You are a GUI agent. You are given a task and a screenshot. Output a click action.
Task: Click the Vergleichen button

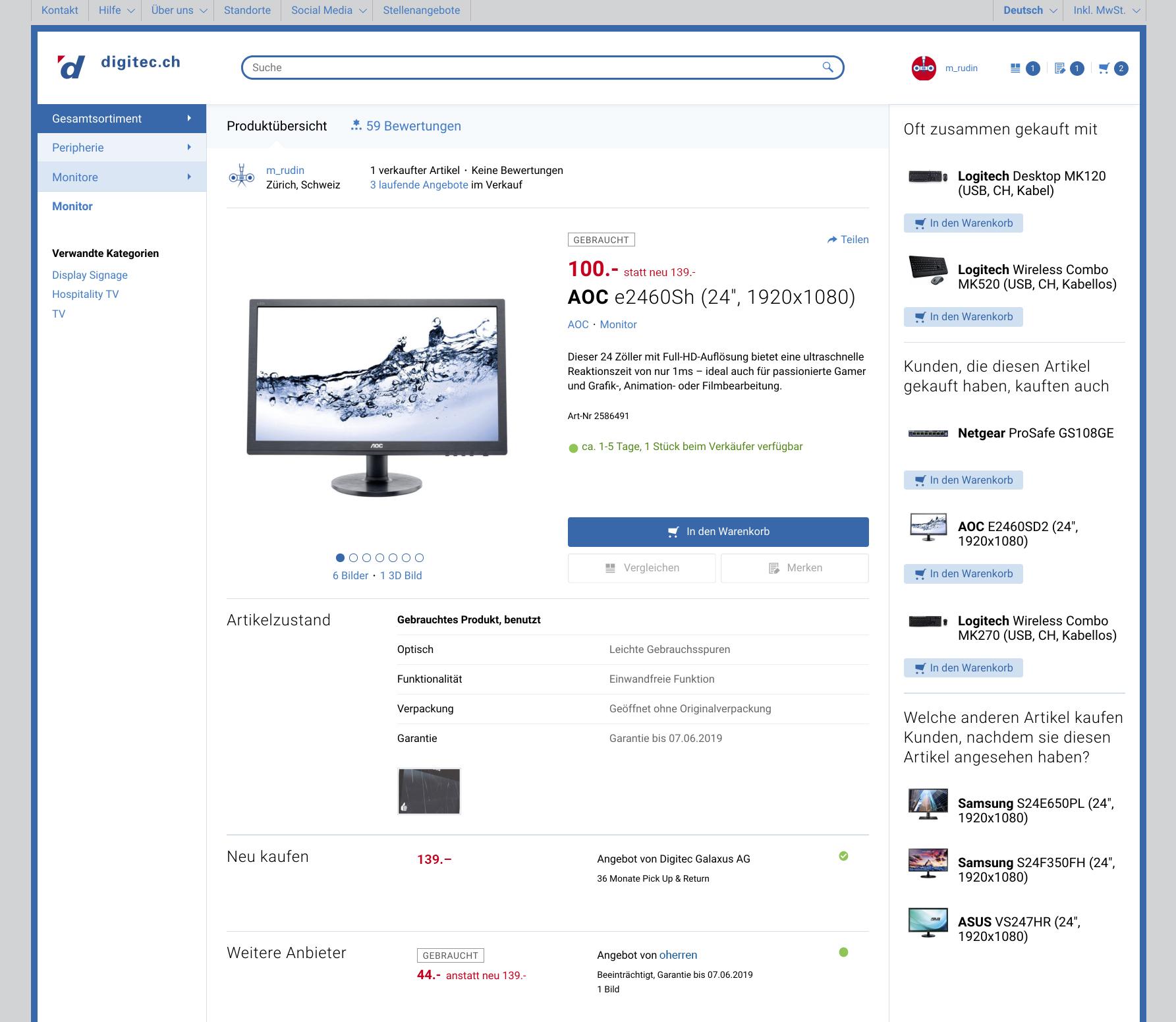(642, 568)
